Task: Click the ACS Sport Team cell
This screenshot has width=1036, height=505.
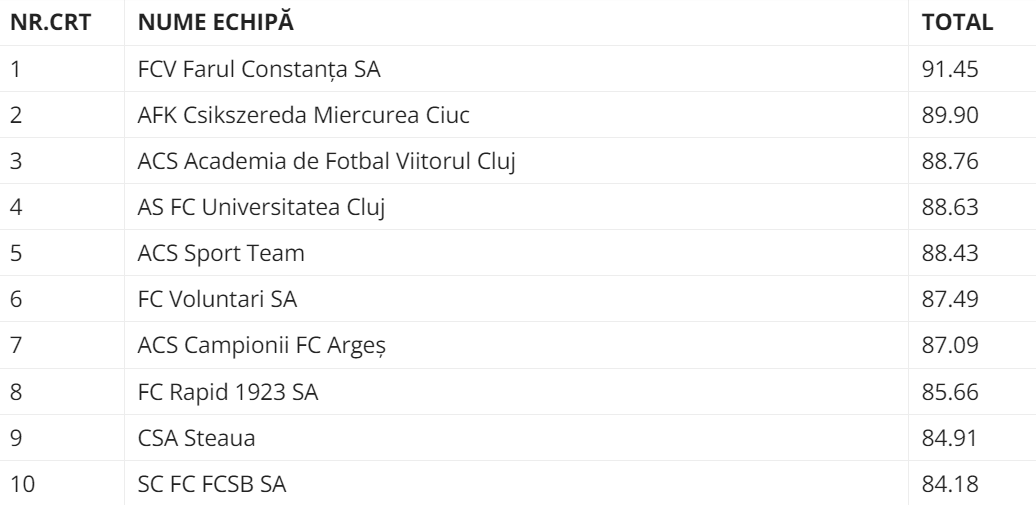Action: 221,254
